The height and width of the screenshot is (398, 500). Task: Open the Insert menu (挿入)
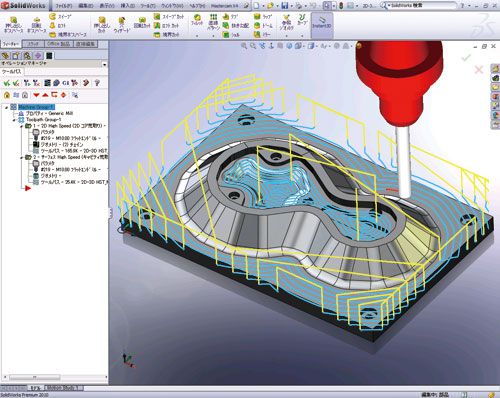[x=128, y=6]
